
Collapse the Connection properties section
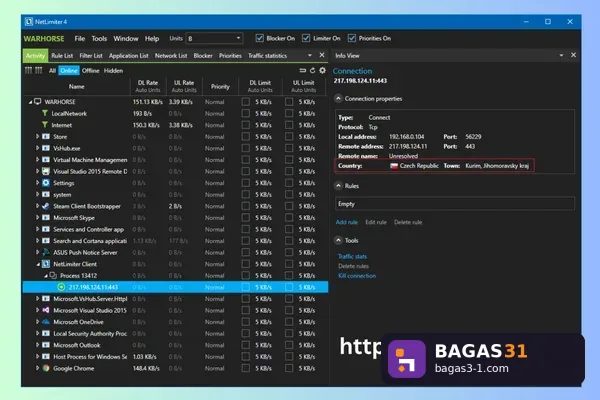click(x=338, y=98)
